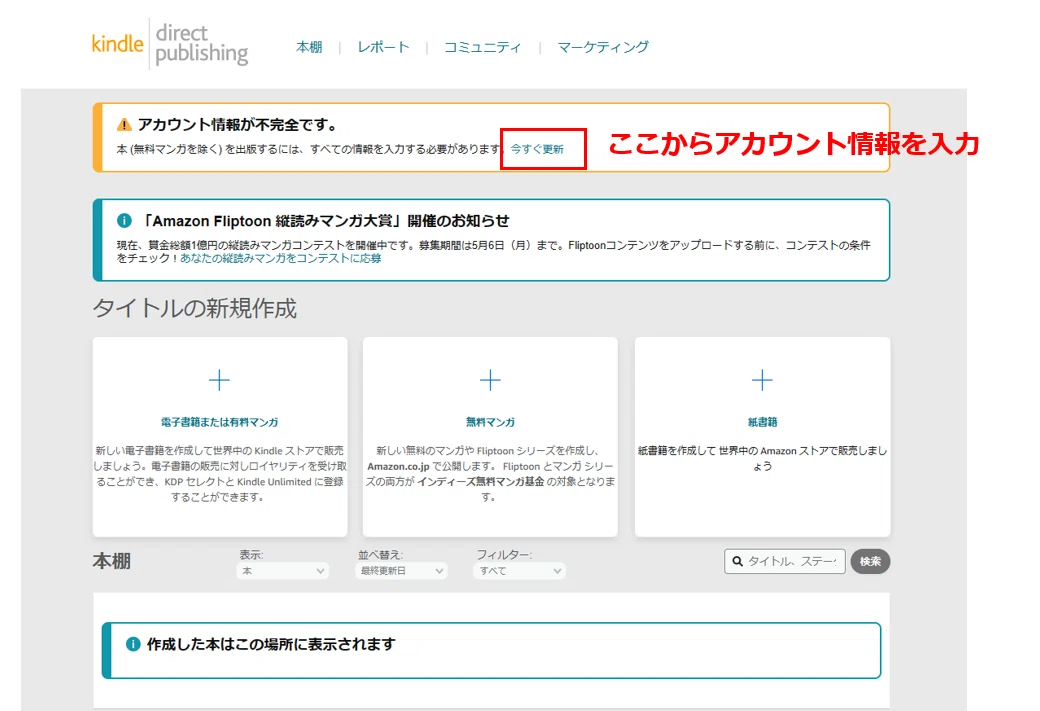The width and height of the screenshot is (1040, 711).
Task: Click the 電子書籍または有料マンガ link
Action: tap(220, 422)
